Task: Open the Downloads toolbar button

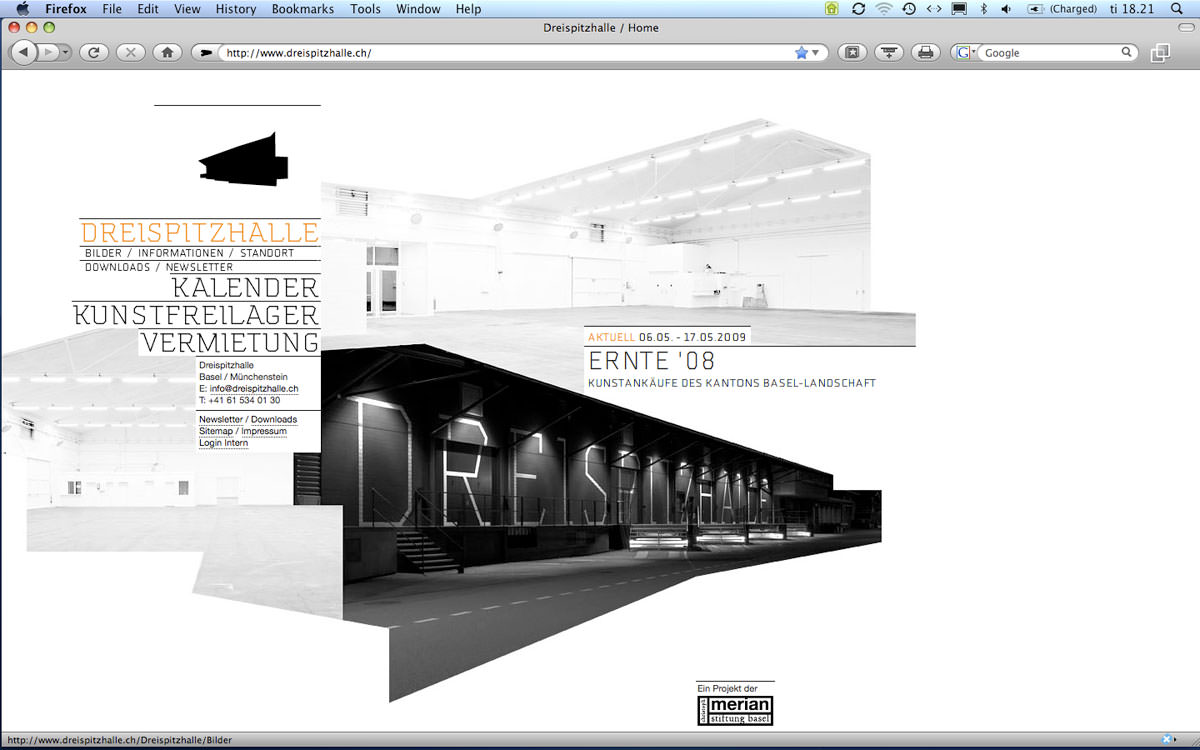Action: click(x=889, y=52)
